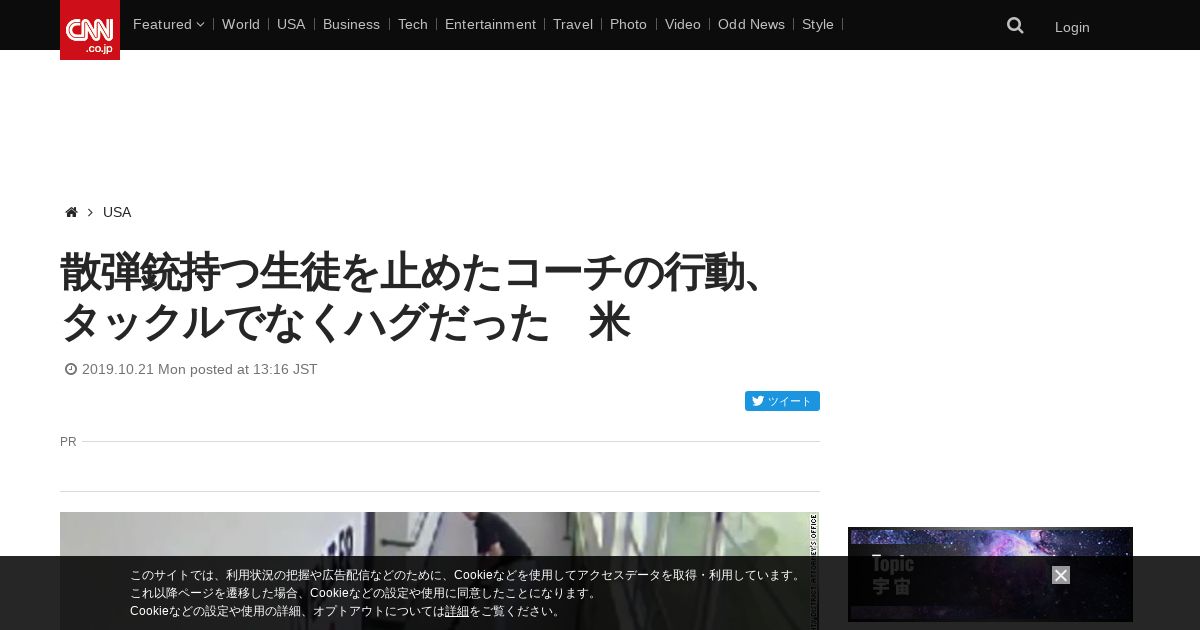Select the Video menu item
The image size is (1200, 630).
[x=683, y=24]
